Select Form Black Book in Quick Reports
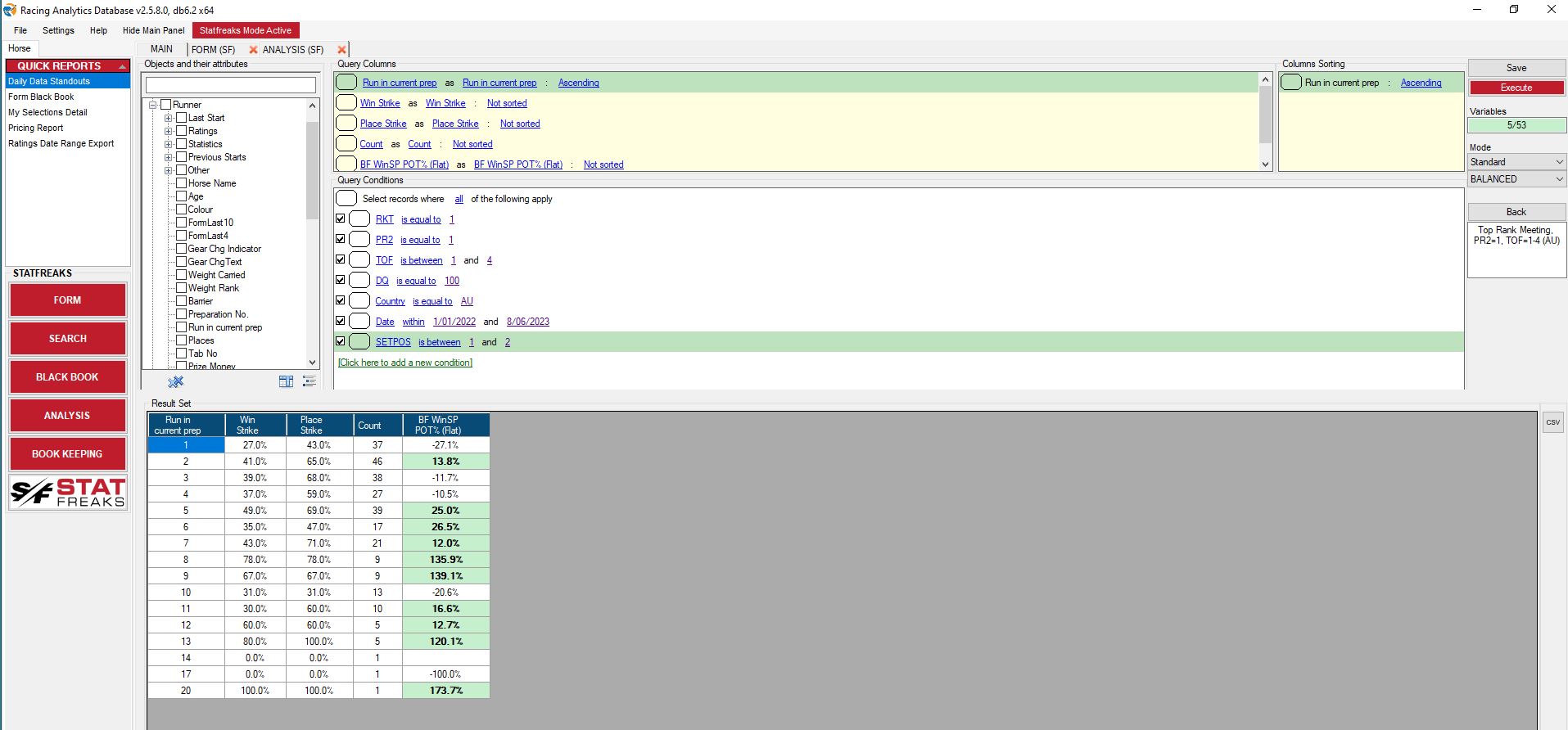The height and width of the screenshot is (730, 1568). coord(41,97)
